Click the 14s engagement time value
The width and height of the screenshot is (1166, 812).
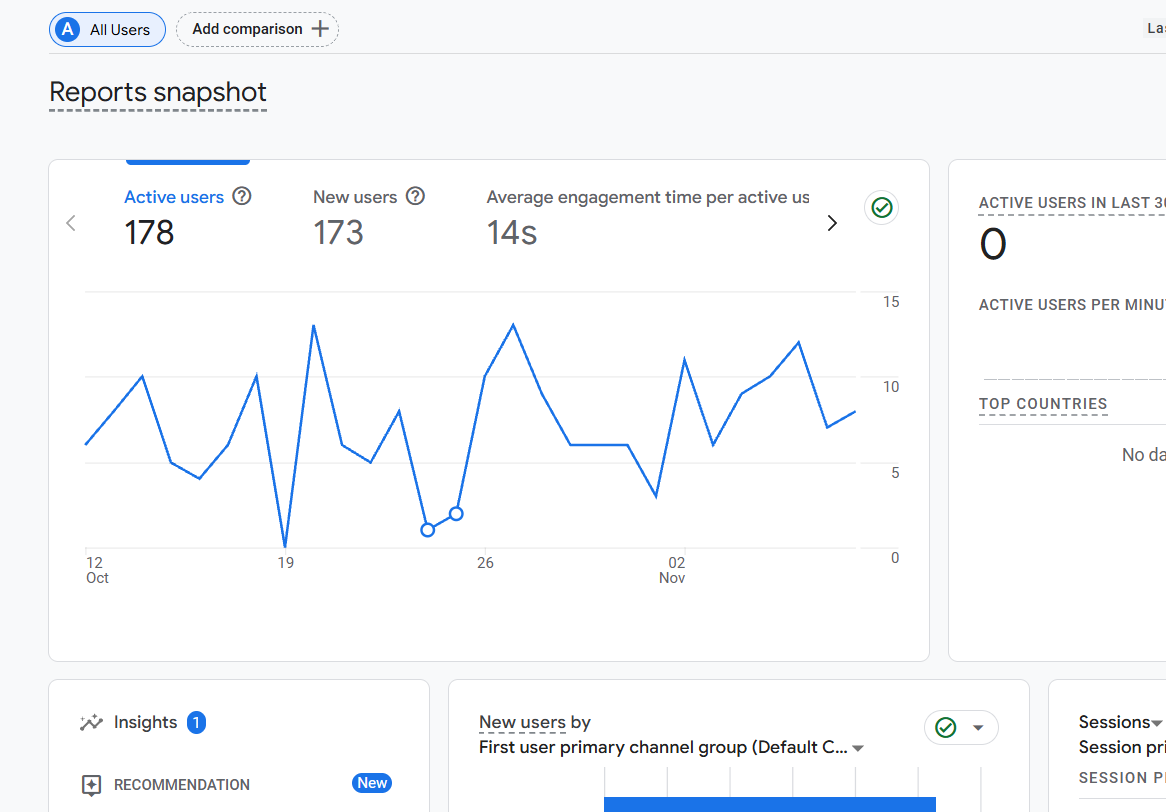point(512,233)
